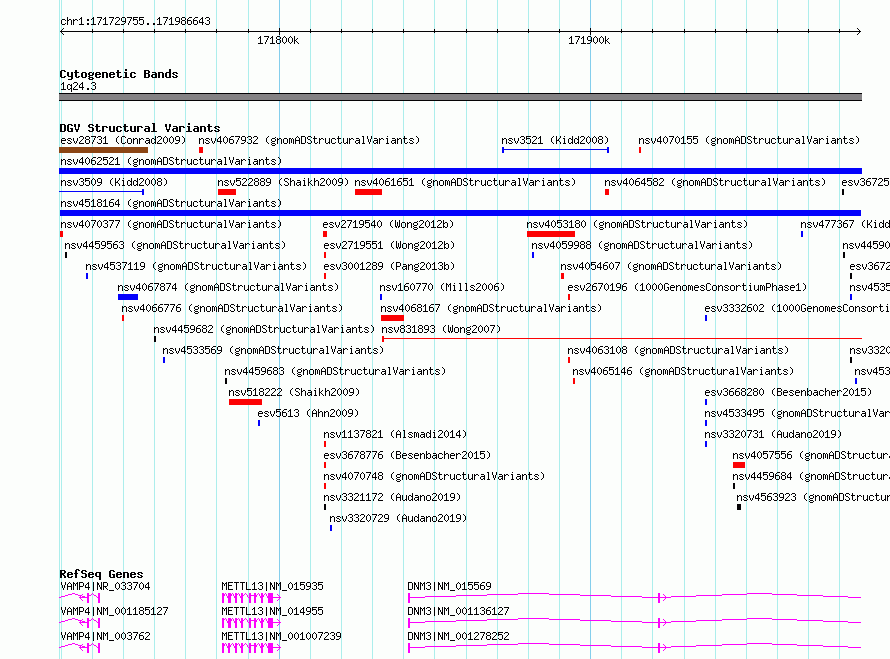The image size is (890, 659).
Task: Open nsv4533569 variant label
Action: coord(273,350)
